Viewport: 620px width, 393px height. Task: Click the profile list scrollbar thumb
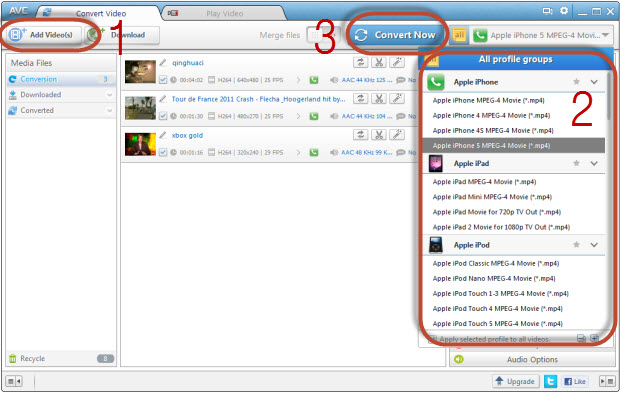point(609,96)
